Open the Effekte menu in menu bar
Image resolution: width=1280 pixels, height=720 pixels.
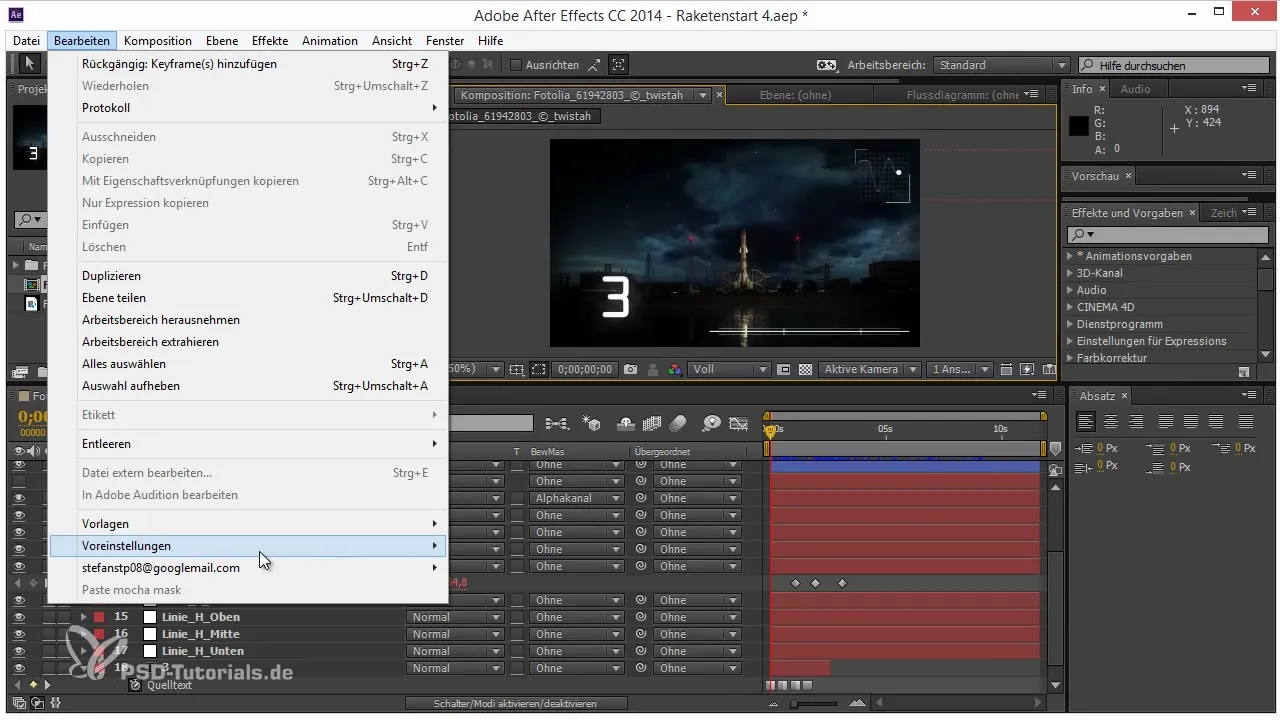coord(270,41)
